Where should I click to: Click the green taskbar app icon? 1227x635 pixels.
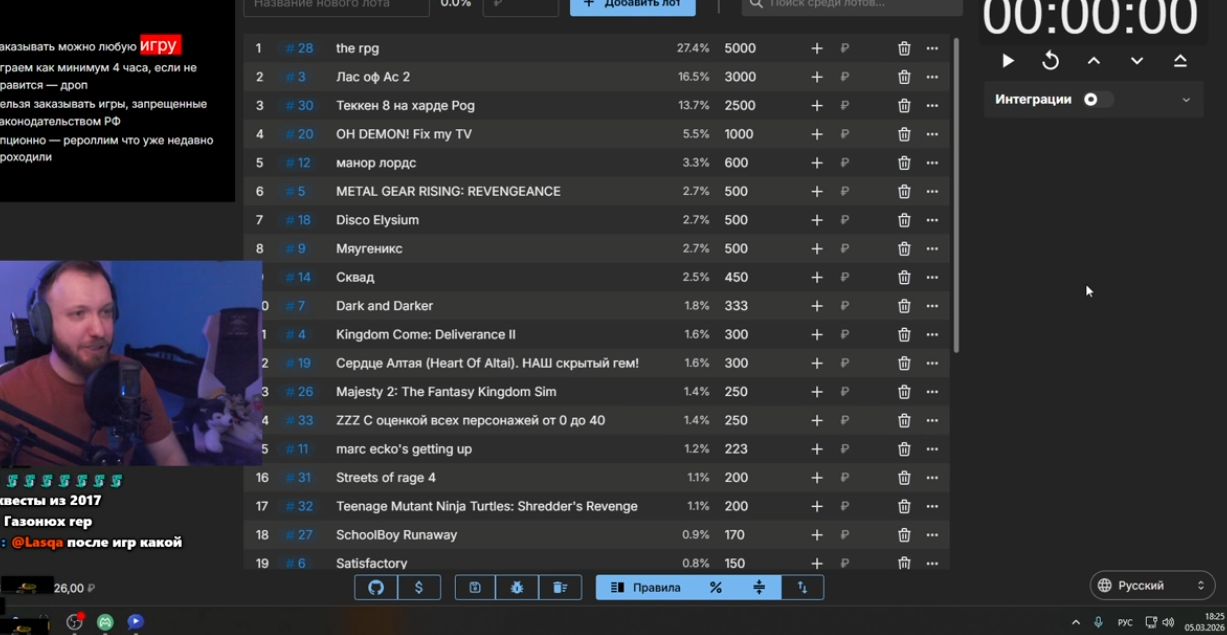tap(105, 622)
